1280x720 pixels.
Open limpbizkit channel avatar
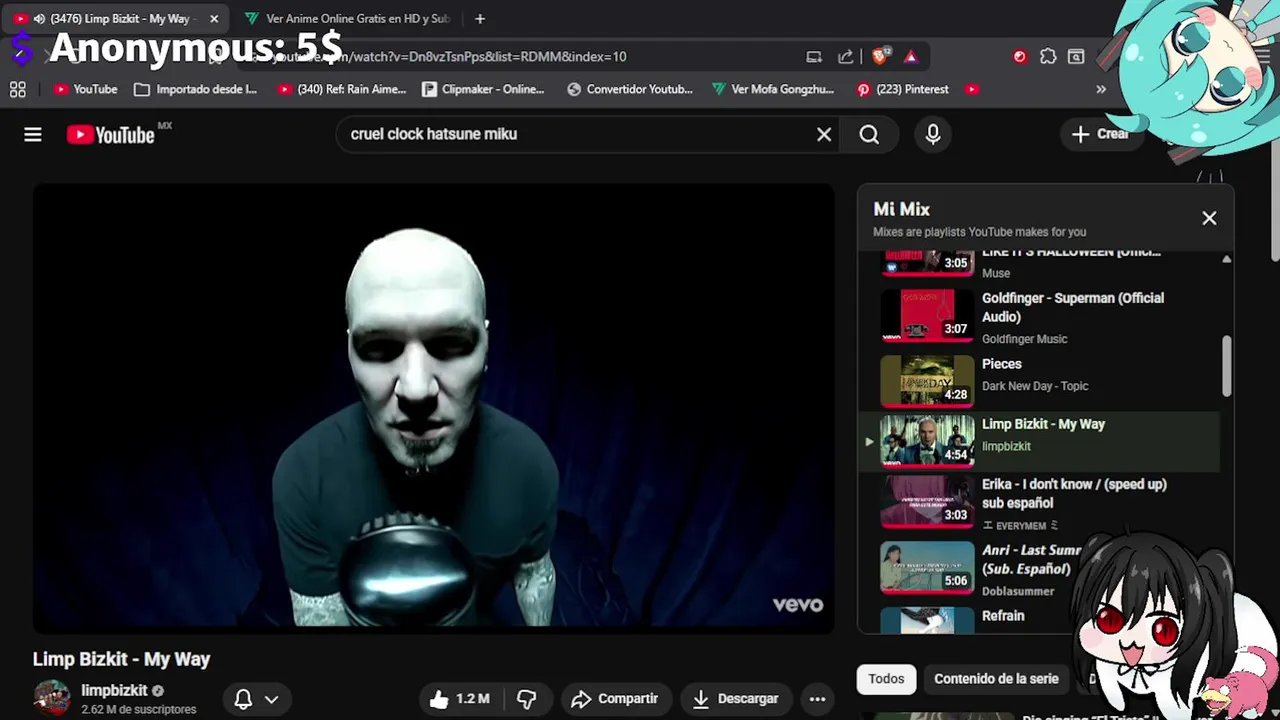click(x=52, y=698)
